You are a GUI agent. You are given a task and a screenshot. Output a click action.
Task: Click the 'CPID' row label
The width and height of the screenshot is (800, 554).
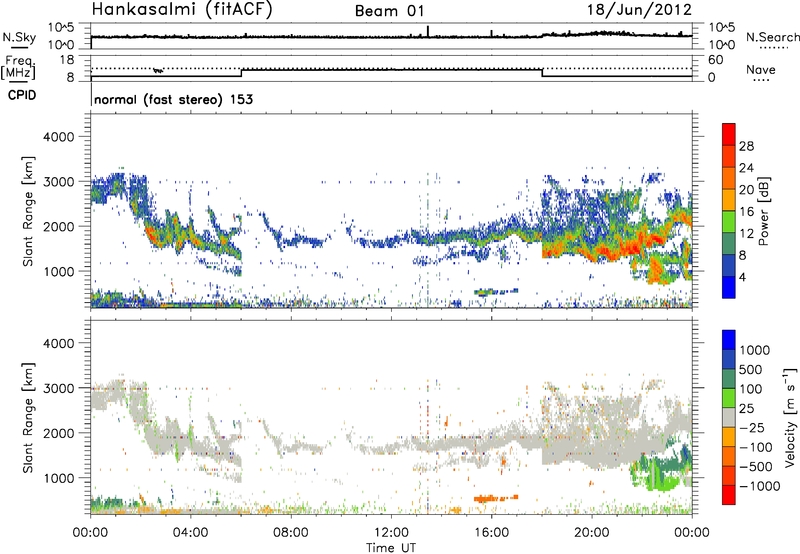pyautogui.click(x=22, y=95)
